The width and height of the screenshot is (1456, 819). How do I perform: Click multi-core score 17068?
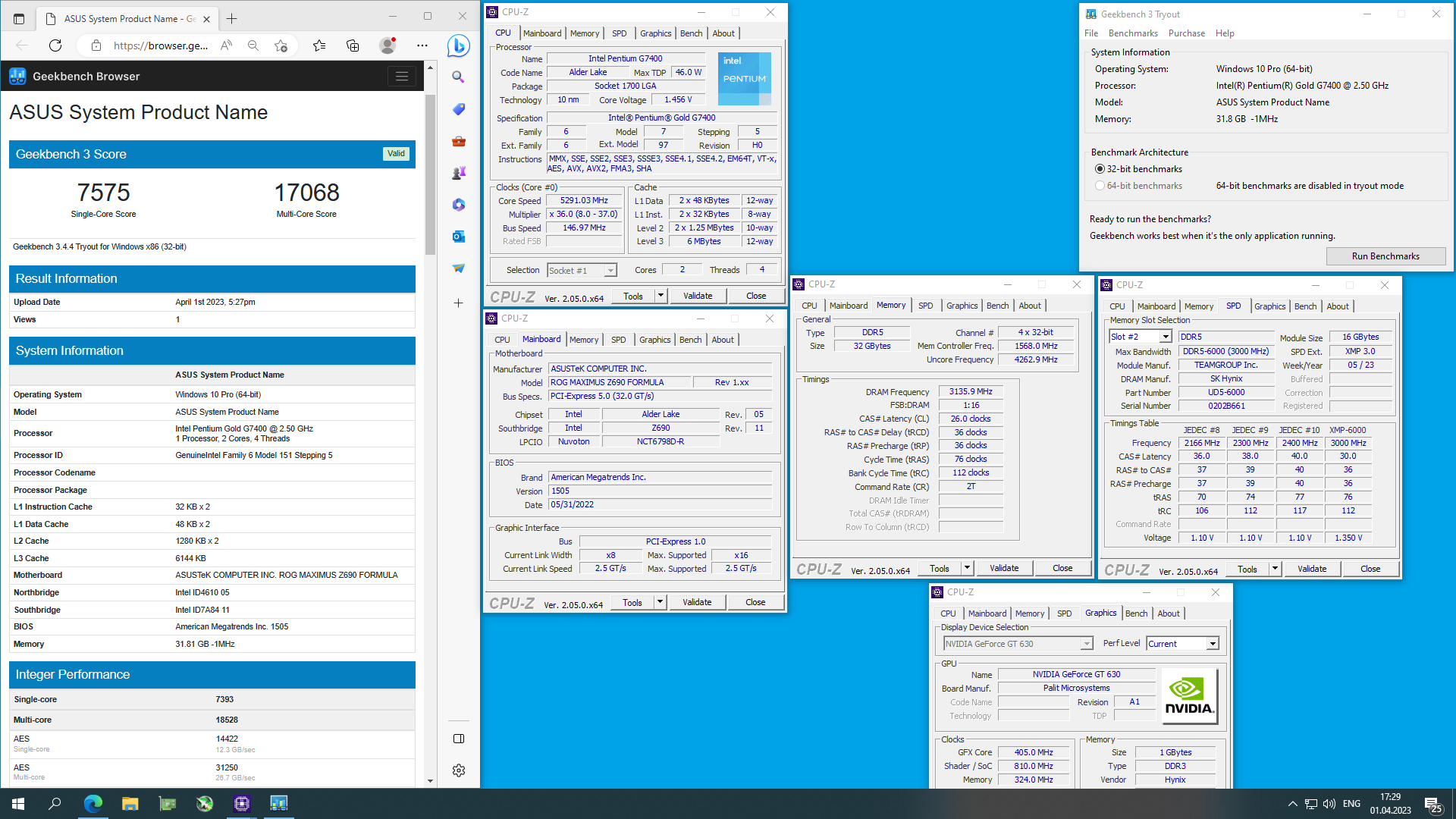pos(306,193)
